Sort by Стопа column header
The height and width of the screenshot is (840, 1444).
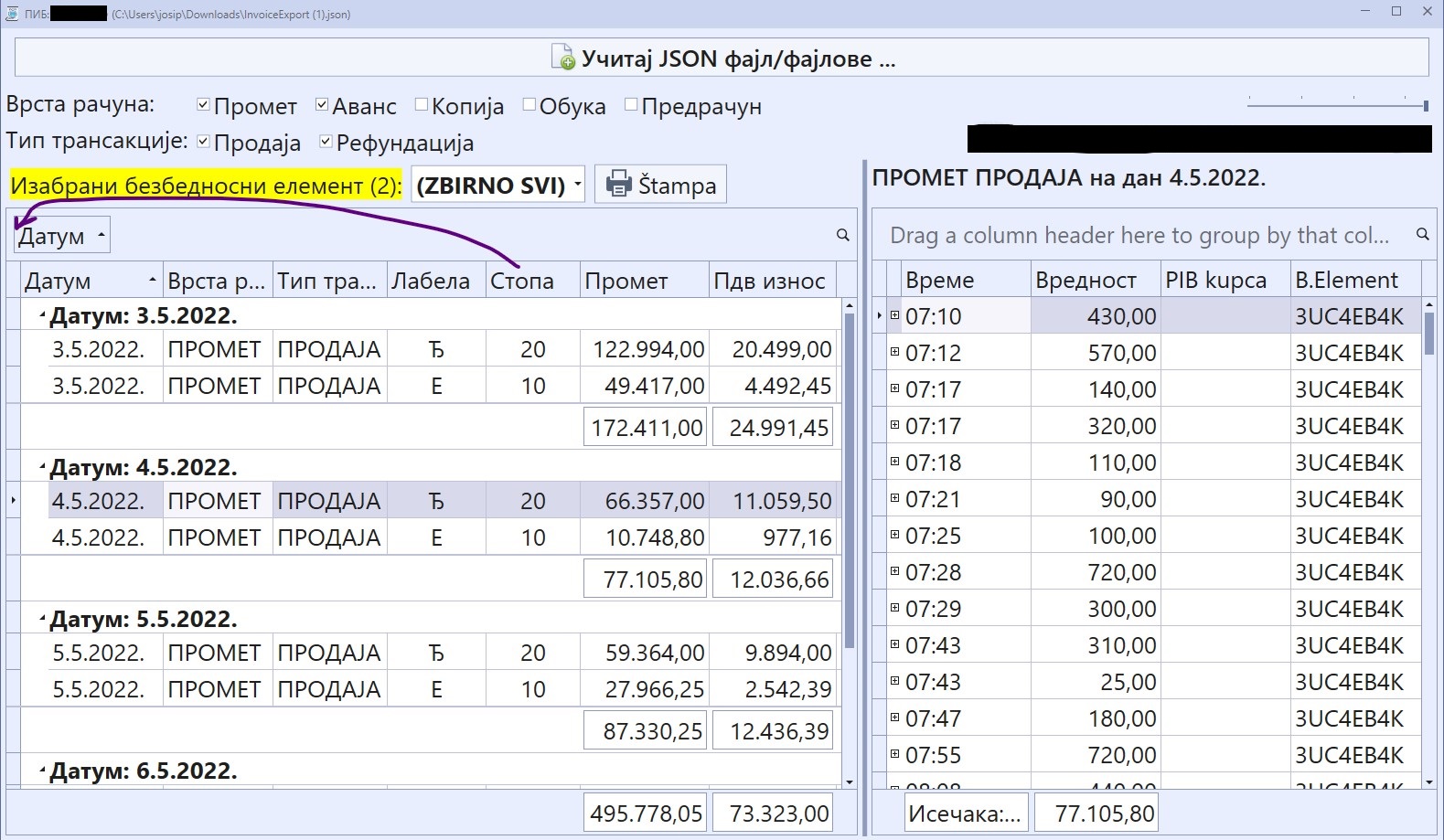click(x=532, y=280)
